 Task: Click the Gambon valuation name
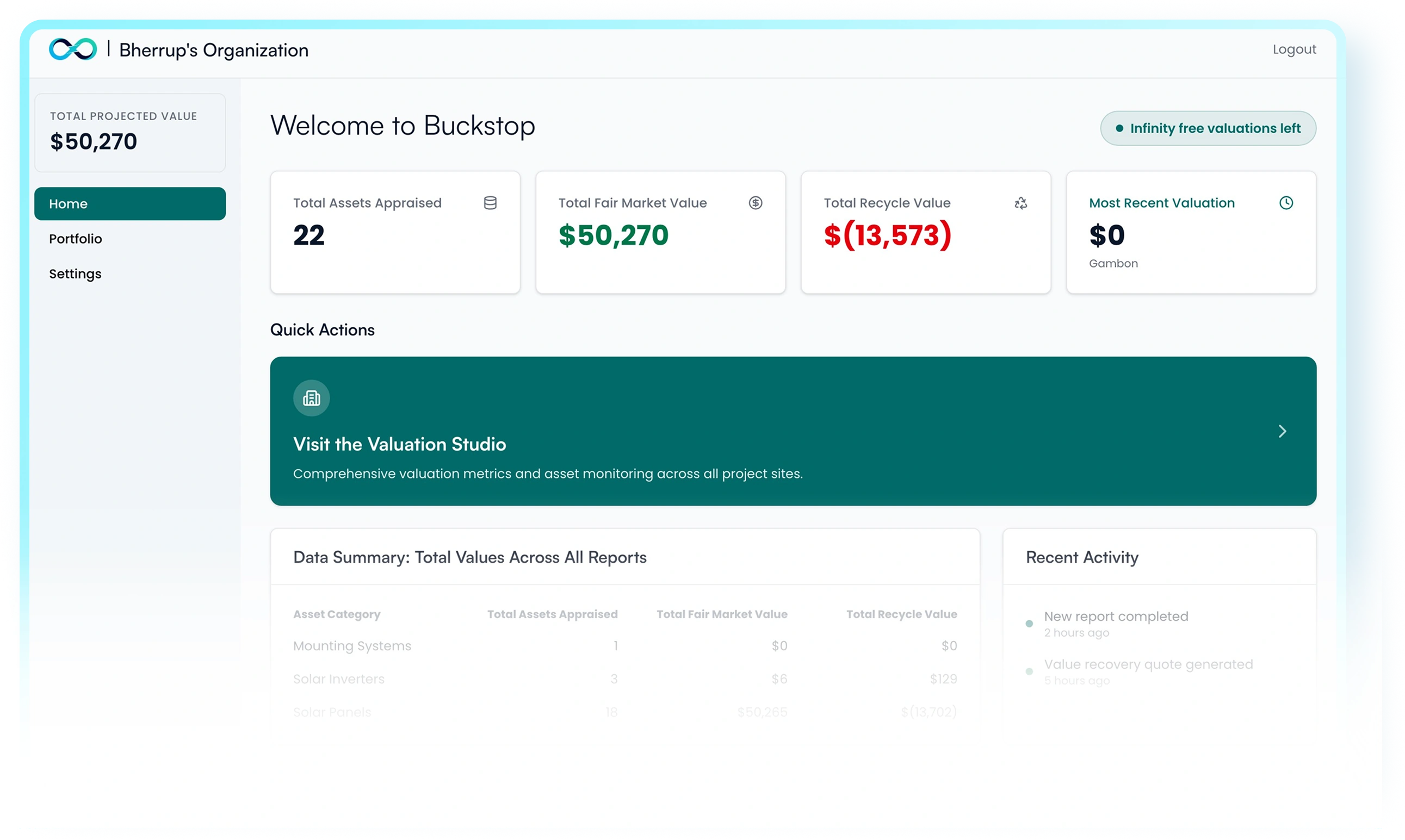point(1113,263)
